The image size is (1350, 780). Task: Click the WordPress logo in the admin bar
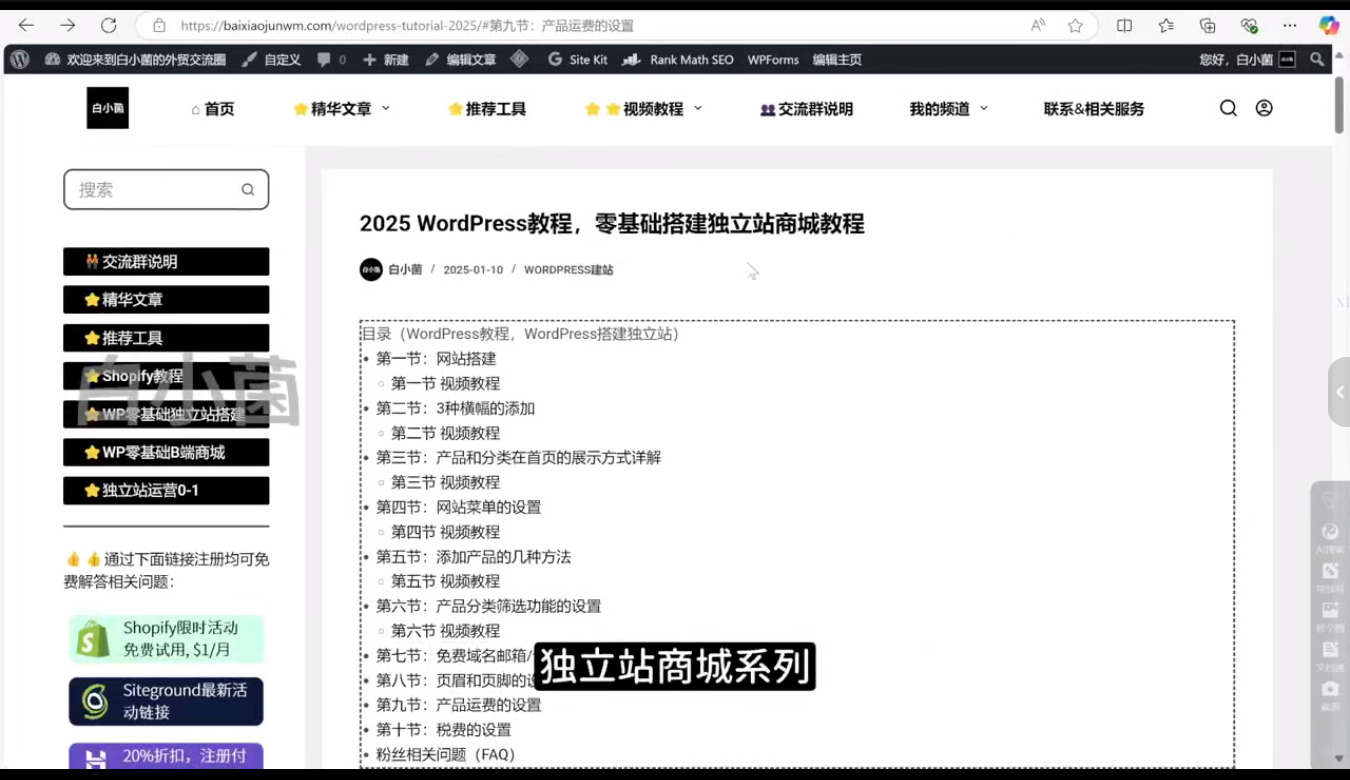(19, 60)
